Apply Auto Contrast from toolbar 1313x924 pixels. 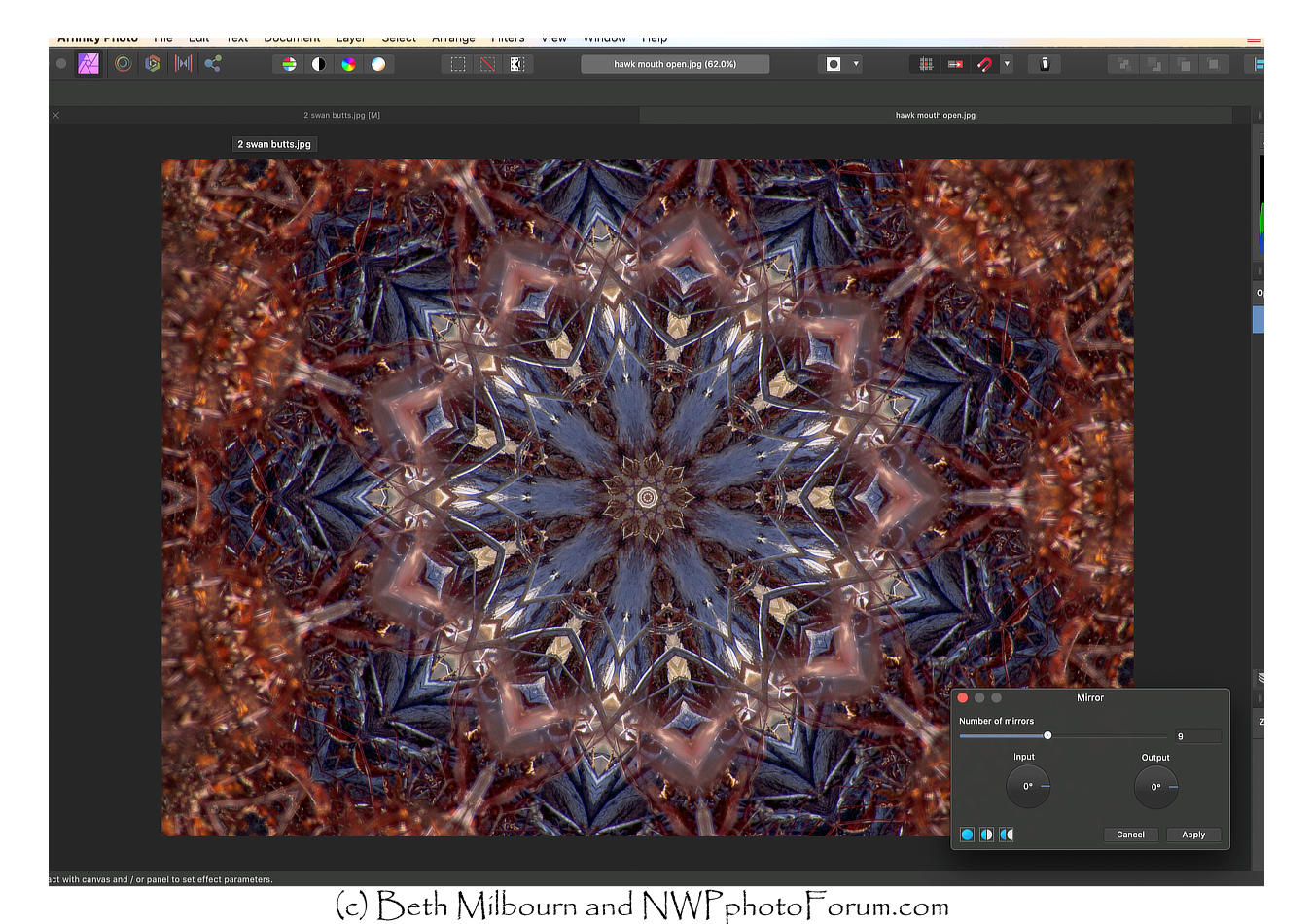[319, 64]
